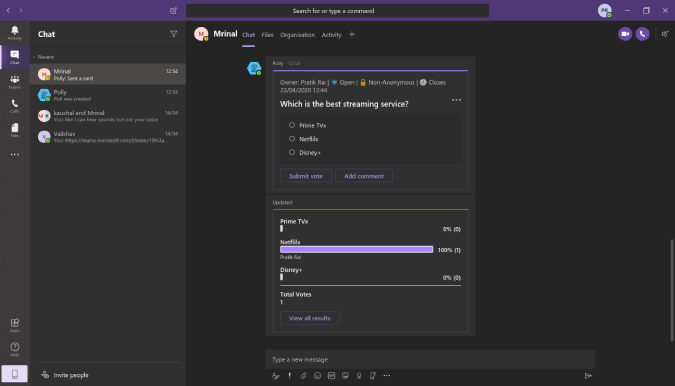The height and width of the screenshot is (386, 675).
Task: Open poll card more options ellipsis
Action: (x=456, y=100)
